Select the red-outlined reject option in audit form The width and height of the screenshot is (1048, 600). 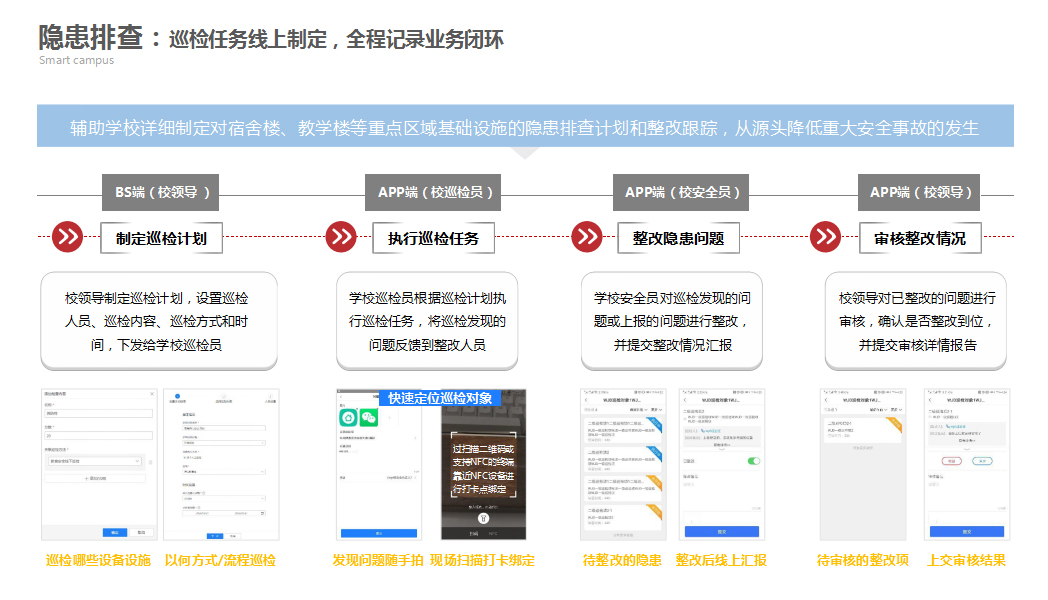point(952,461)
